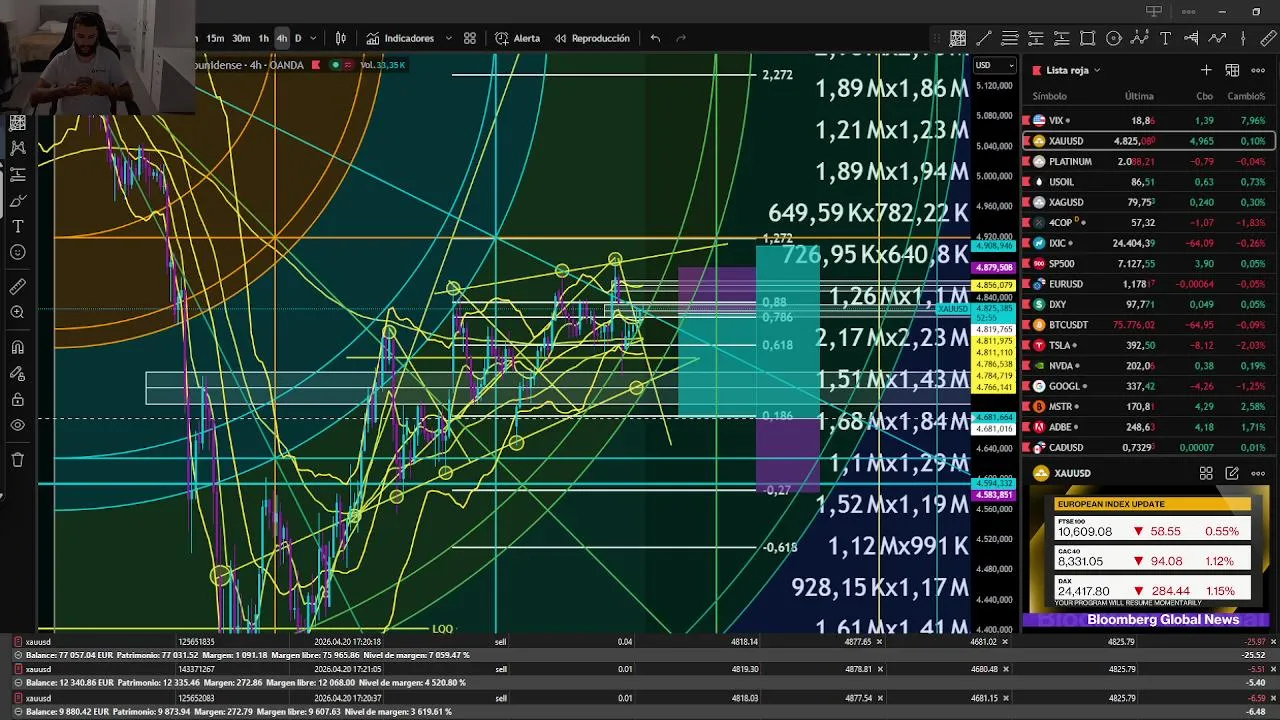
Task: Click the undo arrow
Action: click(x=655, y=38)
